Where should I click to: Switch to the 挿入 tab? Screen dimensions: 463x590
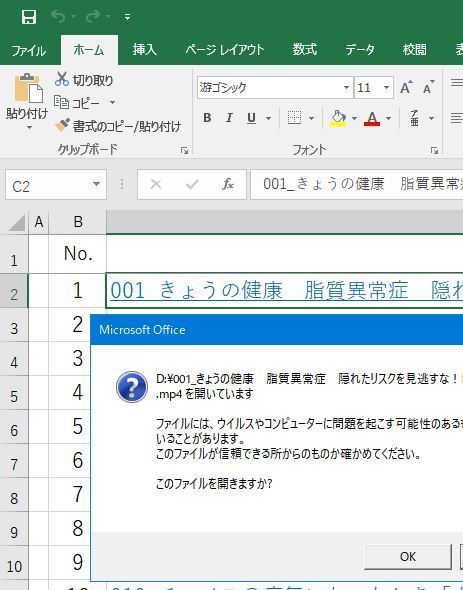[144, 50]
